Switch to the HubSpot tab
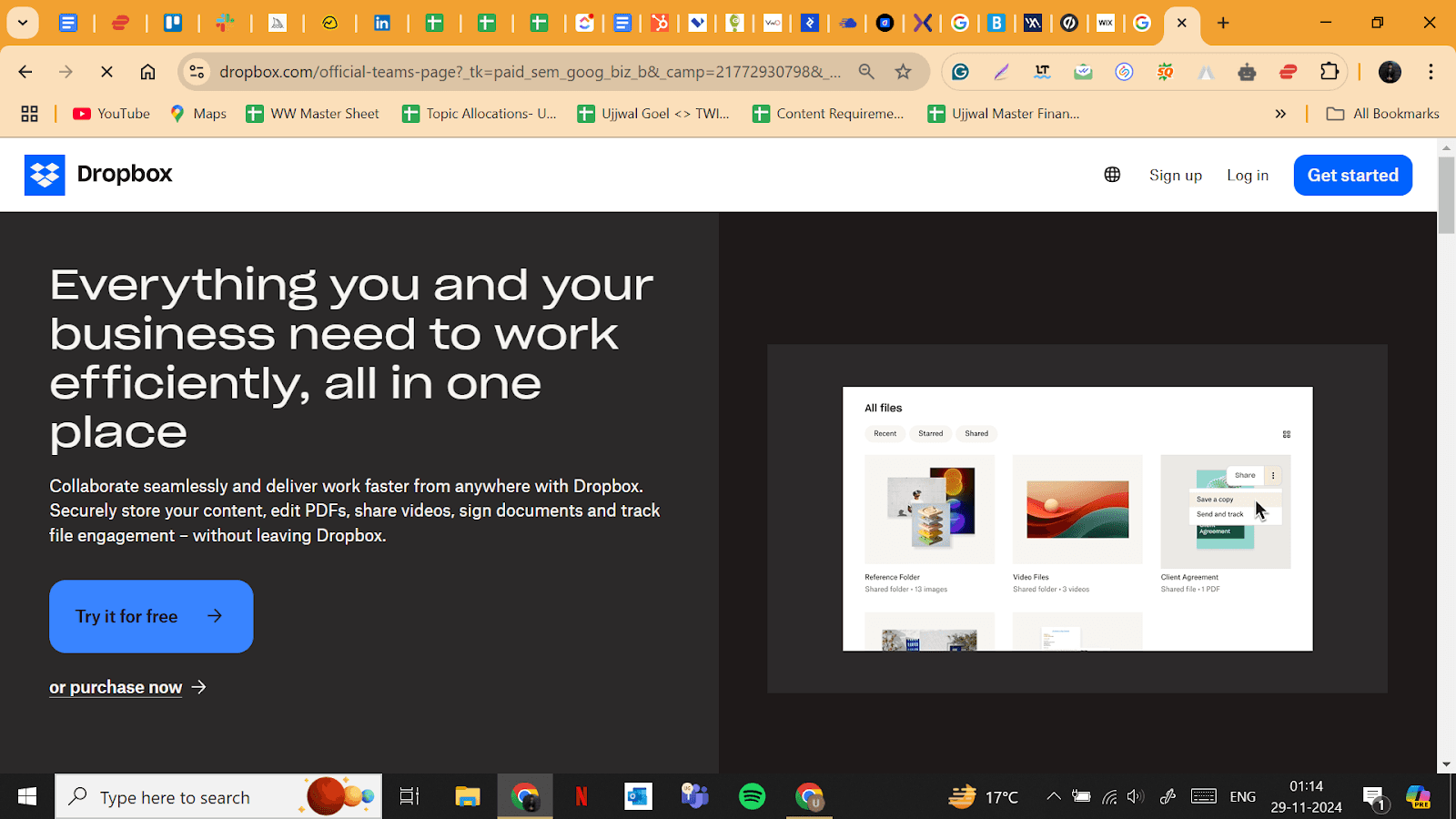Screen dimensions: 1456x819 (660, 23)
